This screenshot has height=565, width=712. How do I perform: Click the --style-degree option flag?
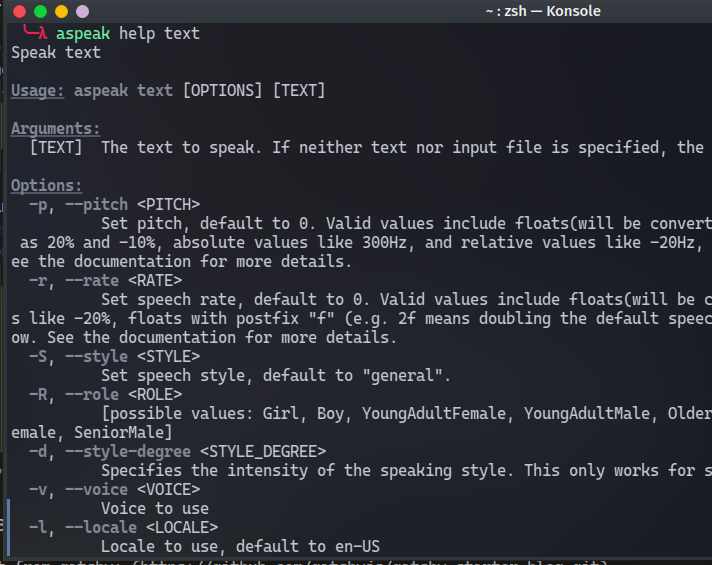tap(128, 451)
